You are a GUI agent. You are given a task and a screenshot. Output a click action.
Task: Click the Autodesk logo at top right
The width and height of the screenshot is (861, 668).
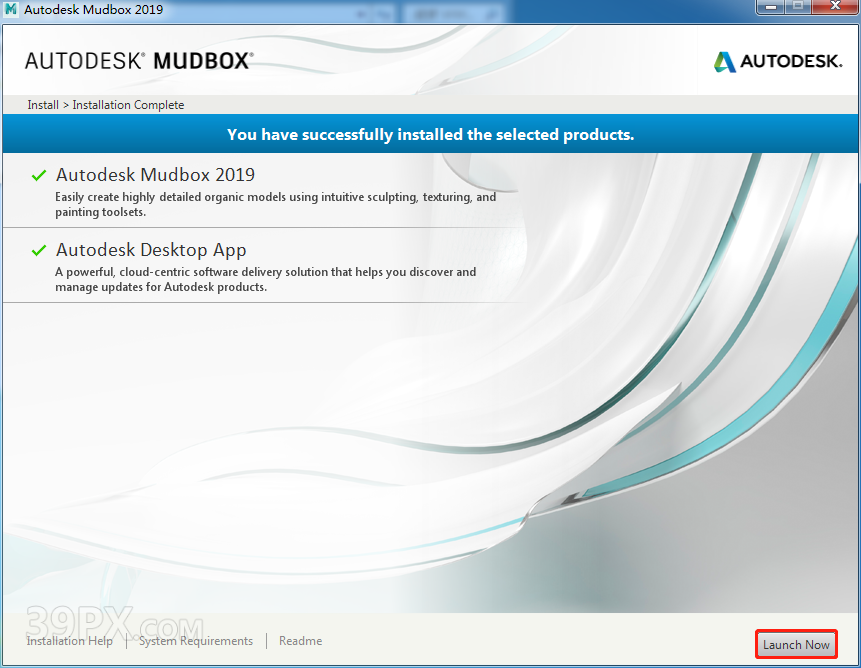[778, 62]
